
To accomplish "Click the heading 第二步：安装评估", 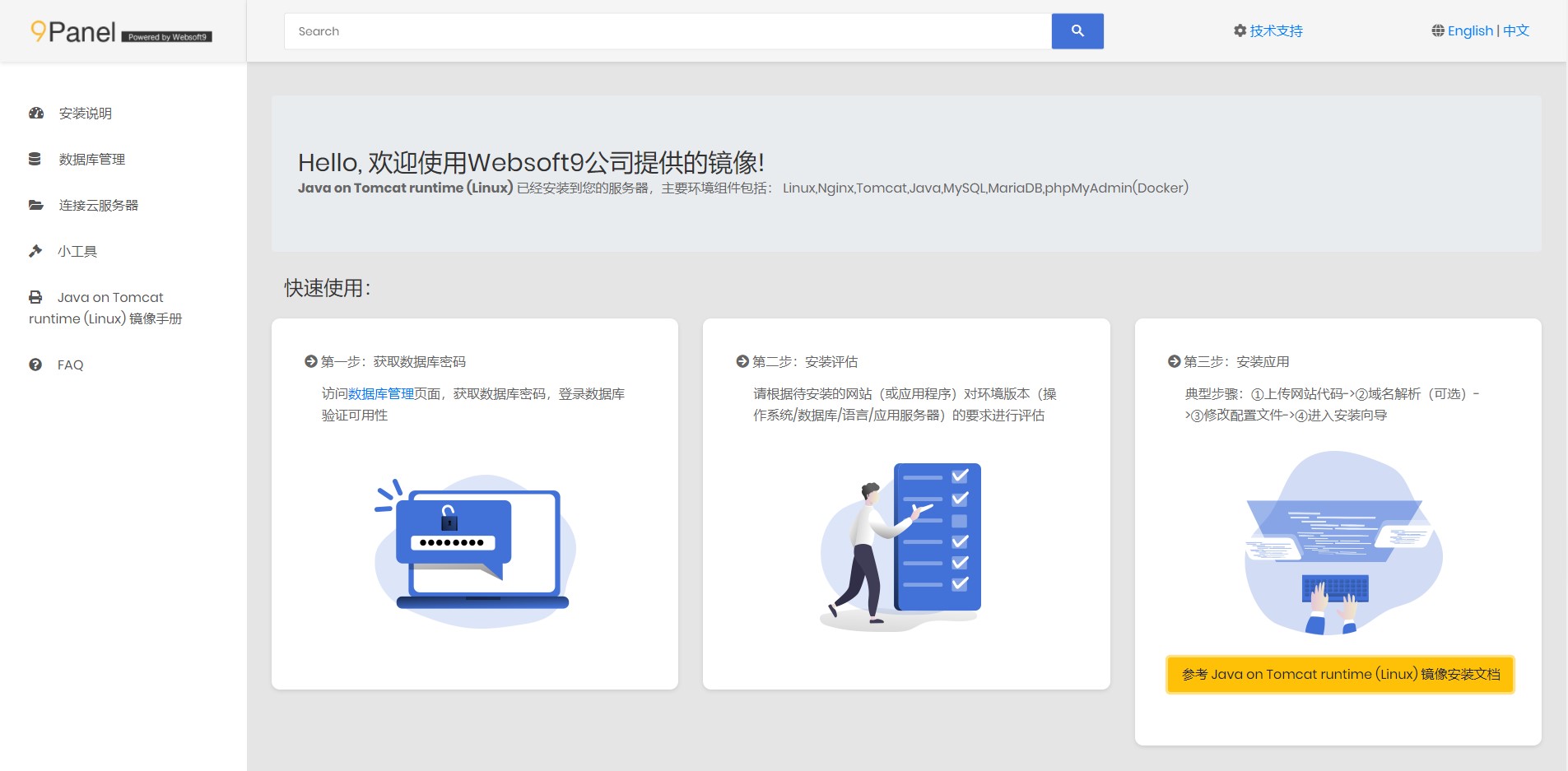I will (x=805, y=362).
